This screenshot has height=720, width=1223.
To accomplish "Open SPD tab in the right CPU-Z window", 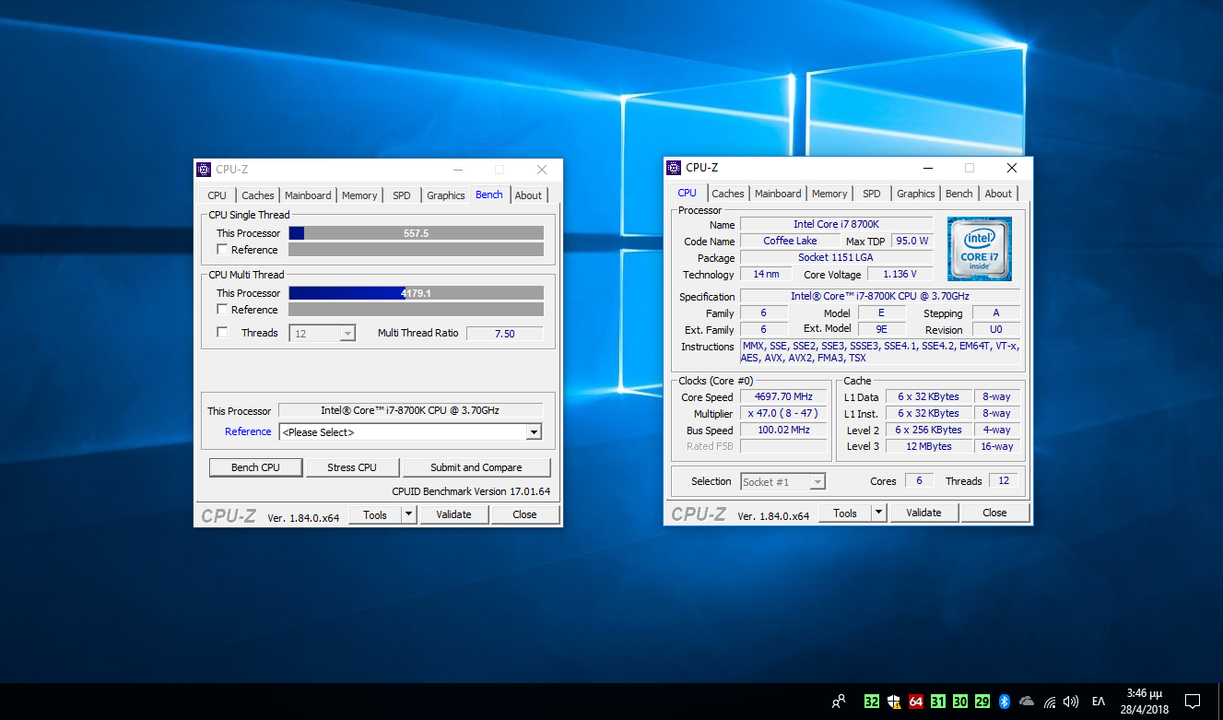I will (872, 194).
